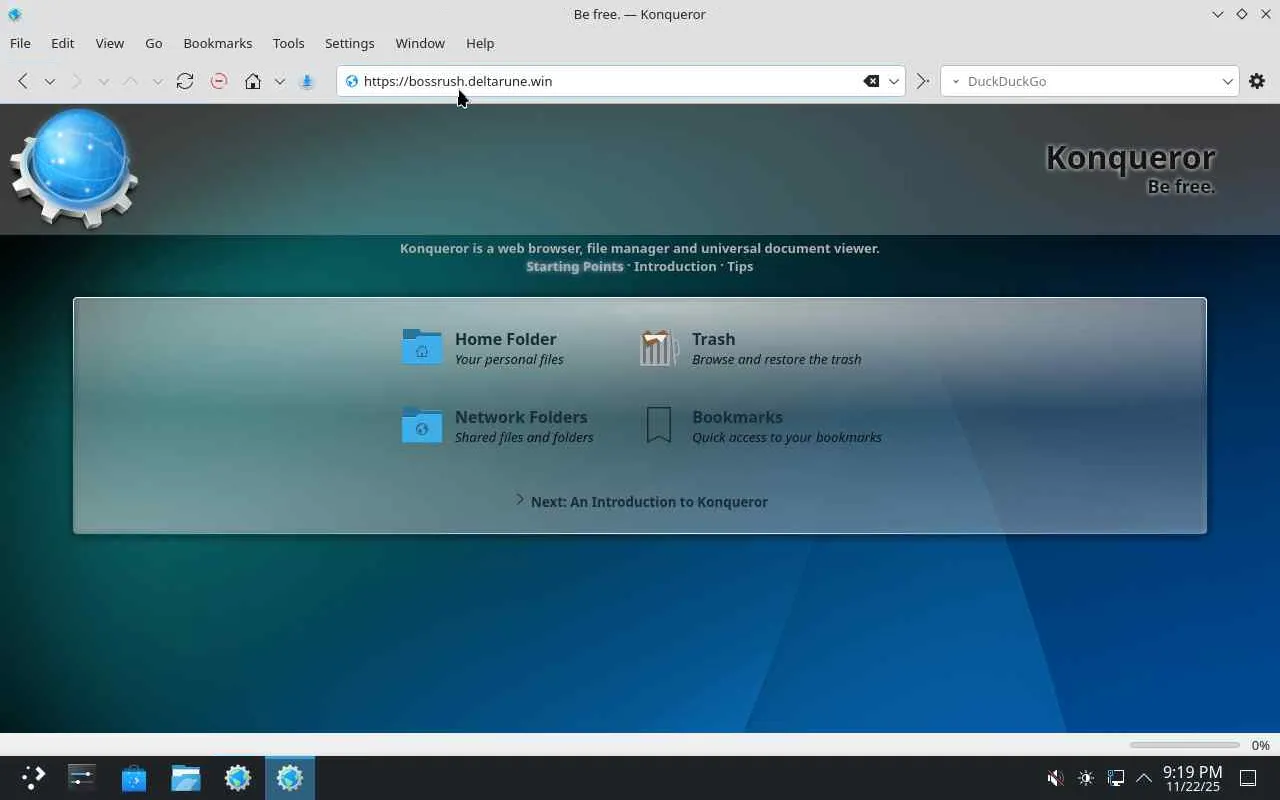This screenshot has height=800, width=1280.
Task: Click the Network Folders icon
Action: [422, 425]
